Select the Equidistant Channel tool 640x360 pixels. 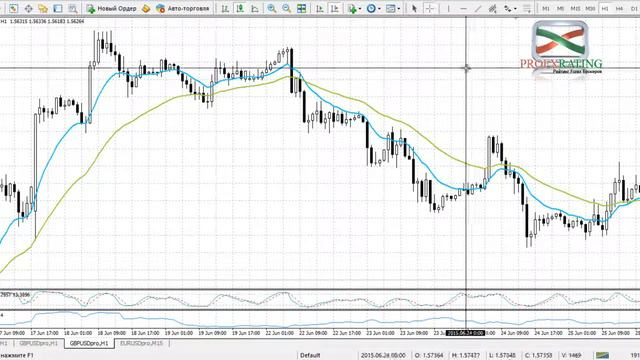coord(493,8)
